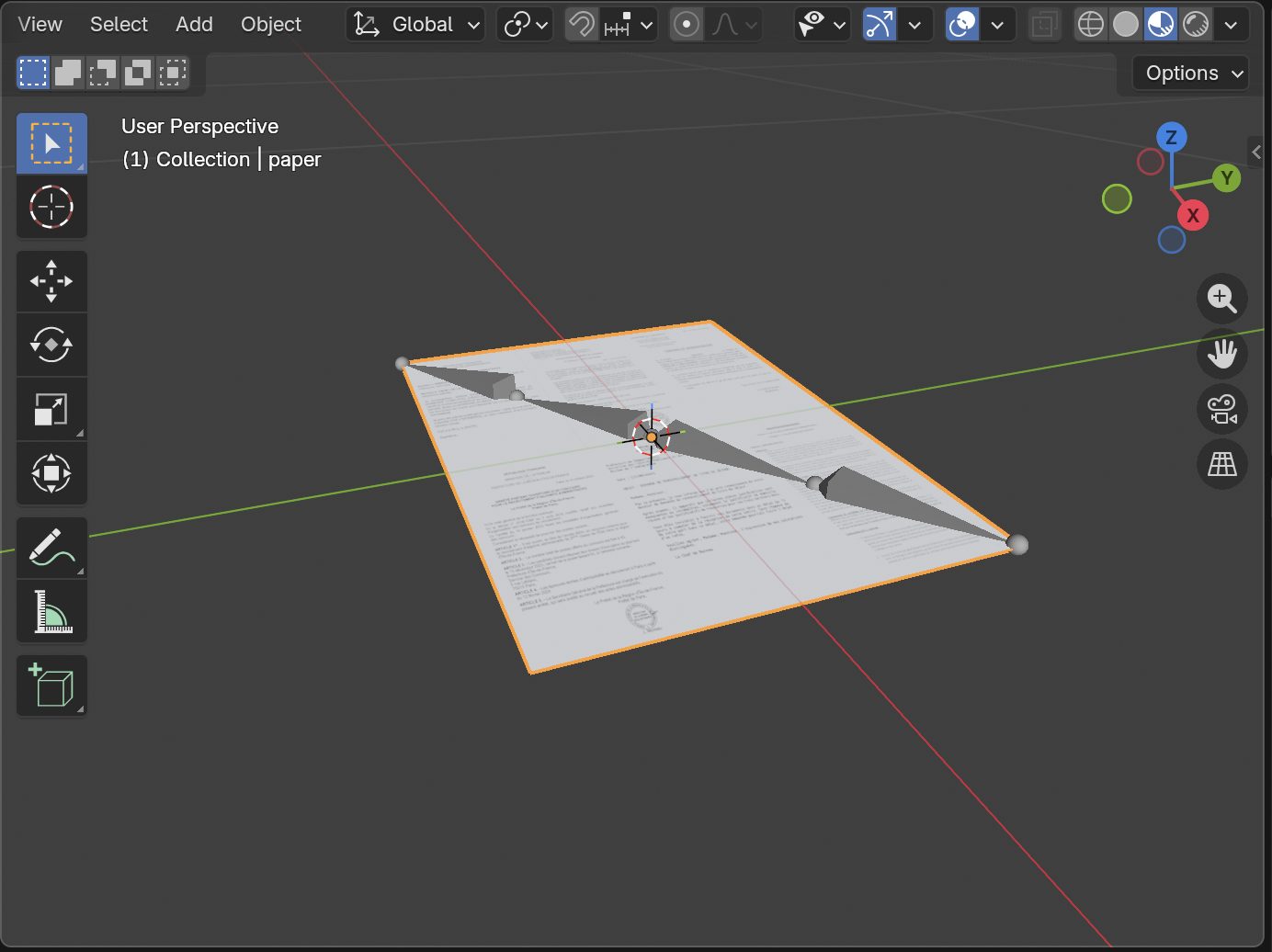Switch to solid shading
This screenshot has height=952, width=1272.
(x=1126, y=25)
